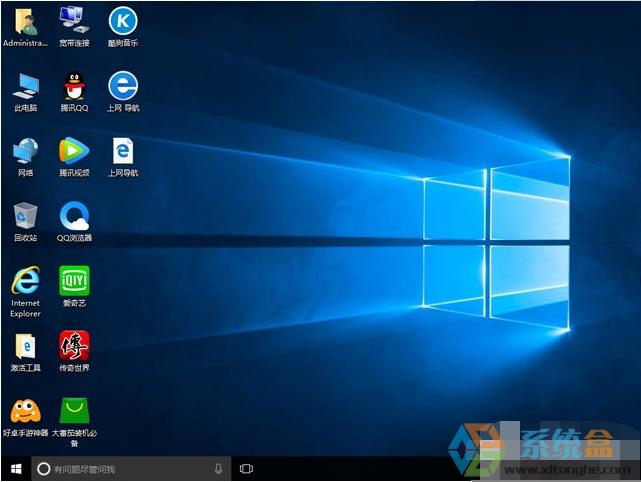Launch 宽带连接 broadband connection shortcut
This screenshot has width=641, height=482.
point(73,21)
